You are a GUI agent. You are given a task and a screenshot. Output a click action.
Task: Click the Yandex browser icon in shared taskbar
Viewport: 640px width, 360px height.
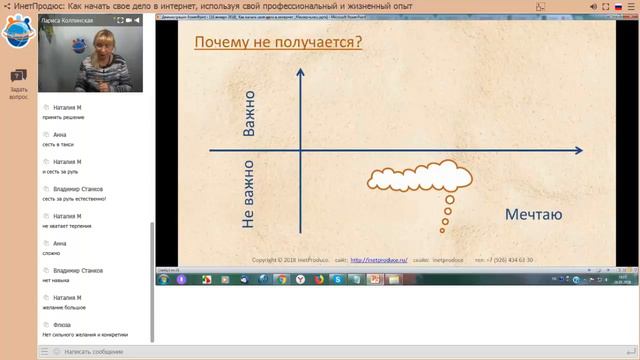tap(300, 279)
